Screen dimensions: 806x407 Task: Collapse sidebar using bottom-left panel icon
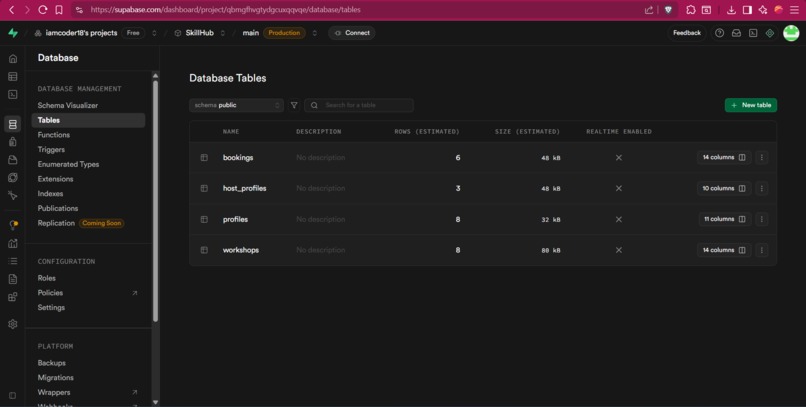pyautogui.click(x=13, y=395)
